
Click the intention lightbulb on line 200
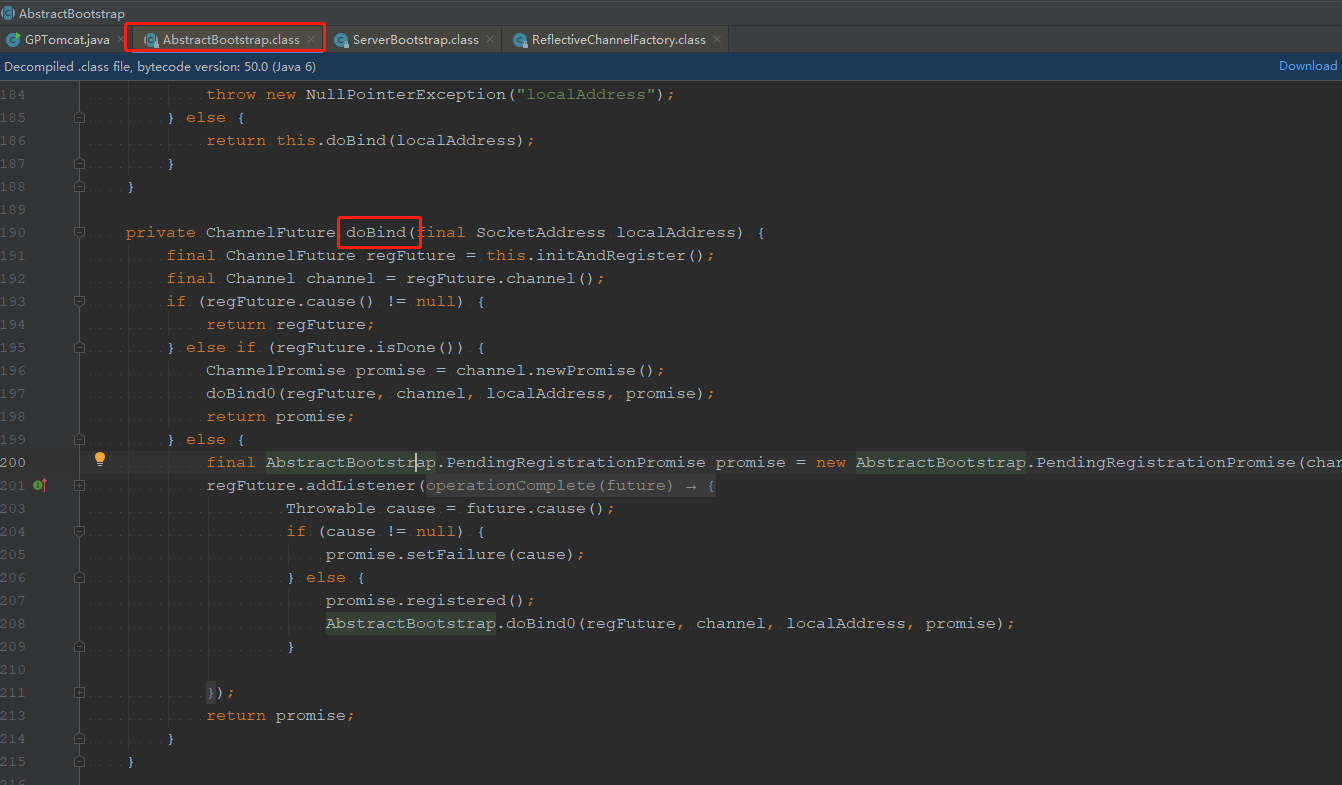point(100,460)
